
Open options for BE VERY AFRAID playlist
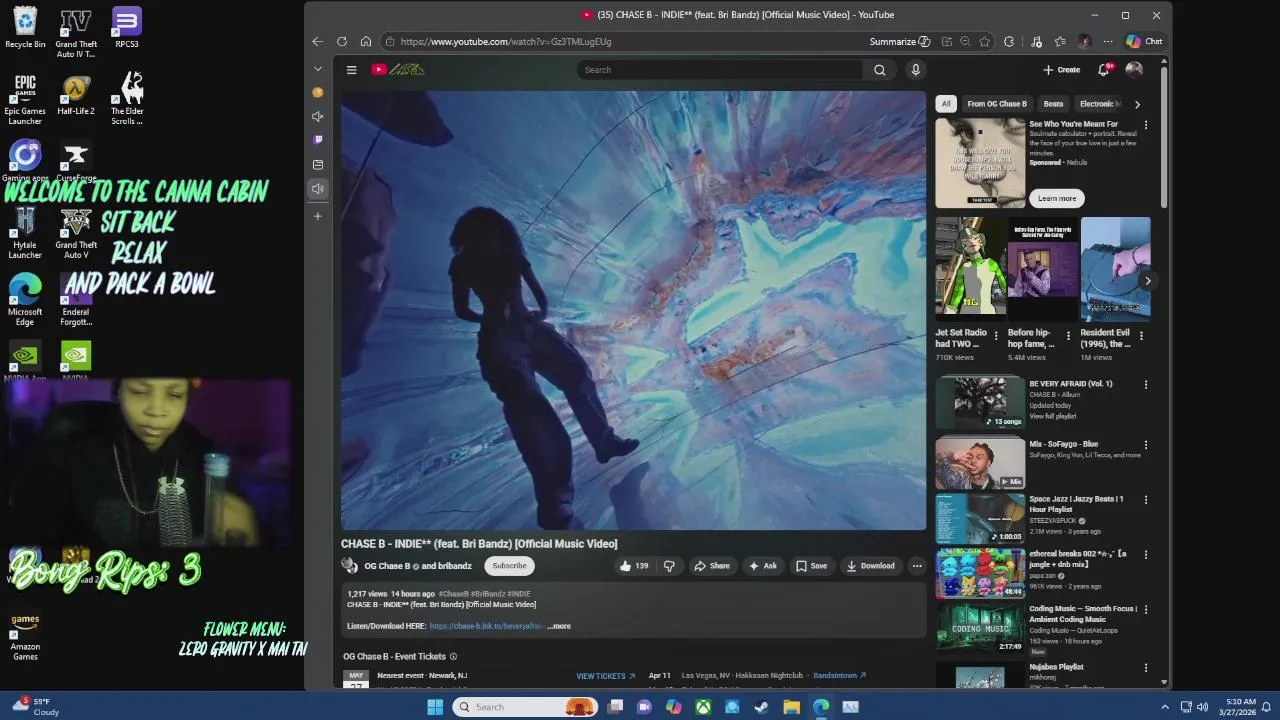1146,384
